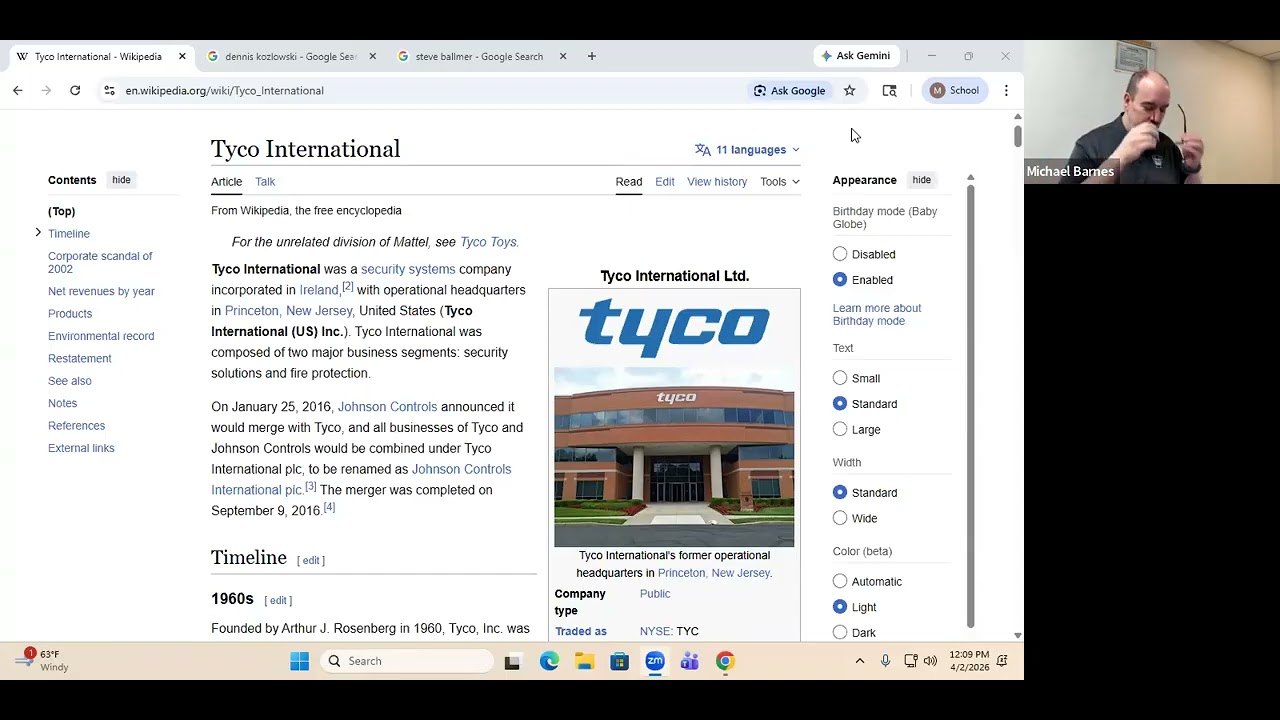Switch to the Zoom app in taskbar
The height and width of the screenshot is (720, 1280).
pyautogui.click(x=654, y=661)
